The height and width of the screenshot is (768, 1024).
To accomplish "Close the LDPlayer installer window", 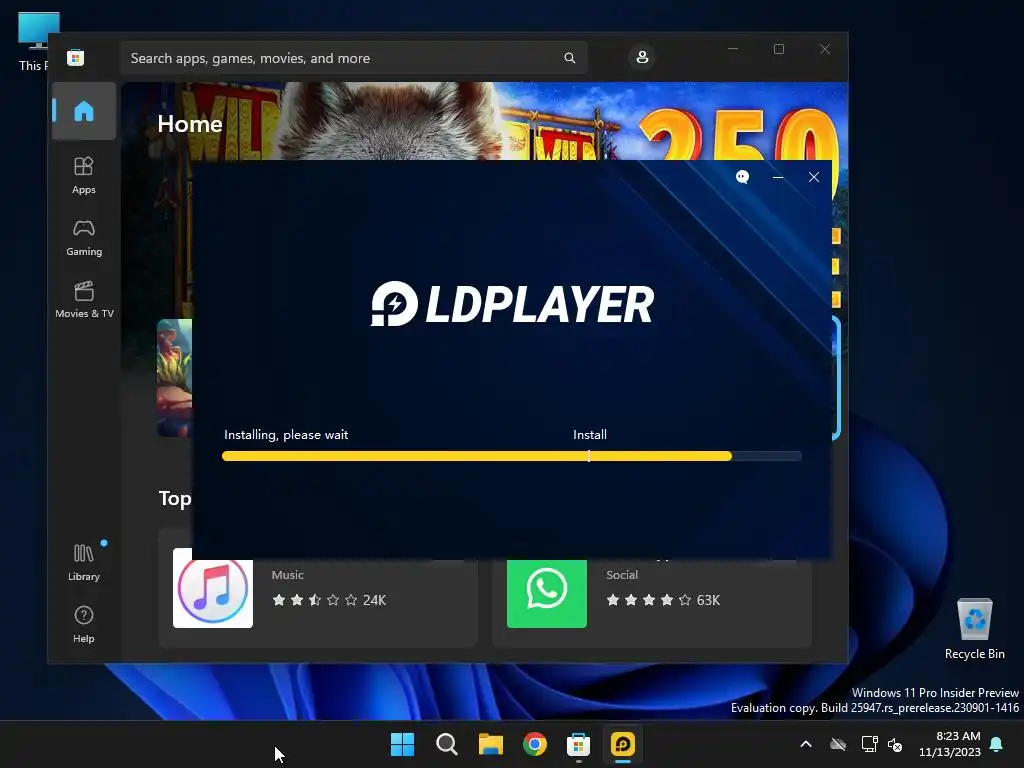I will tap(814, 177).
